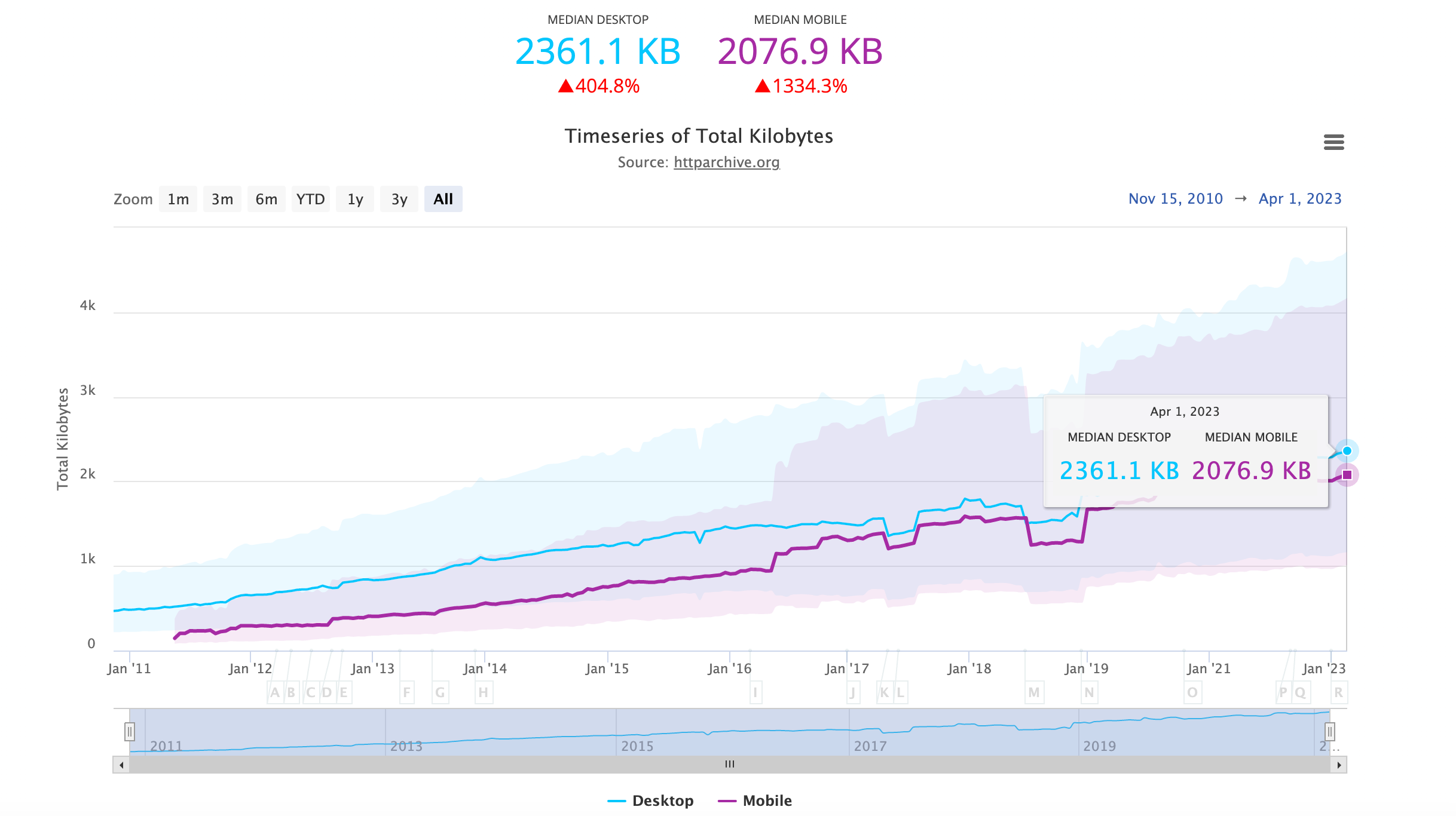Screen dimensions: 1456x816
Task: Click the flag marker B on the timeline
Action: [291, 692]
